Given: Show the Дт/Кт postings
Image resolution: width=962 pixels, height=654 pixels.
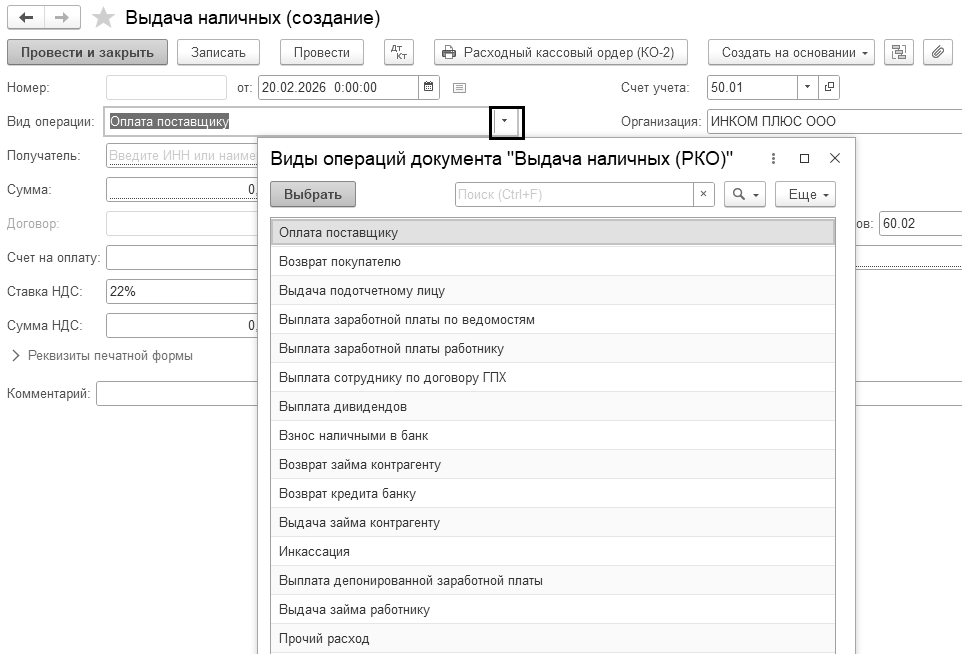Looking at the screenshot, I should point(399,52).
